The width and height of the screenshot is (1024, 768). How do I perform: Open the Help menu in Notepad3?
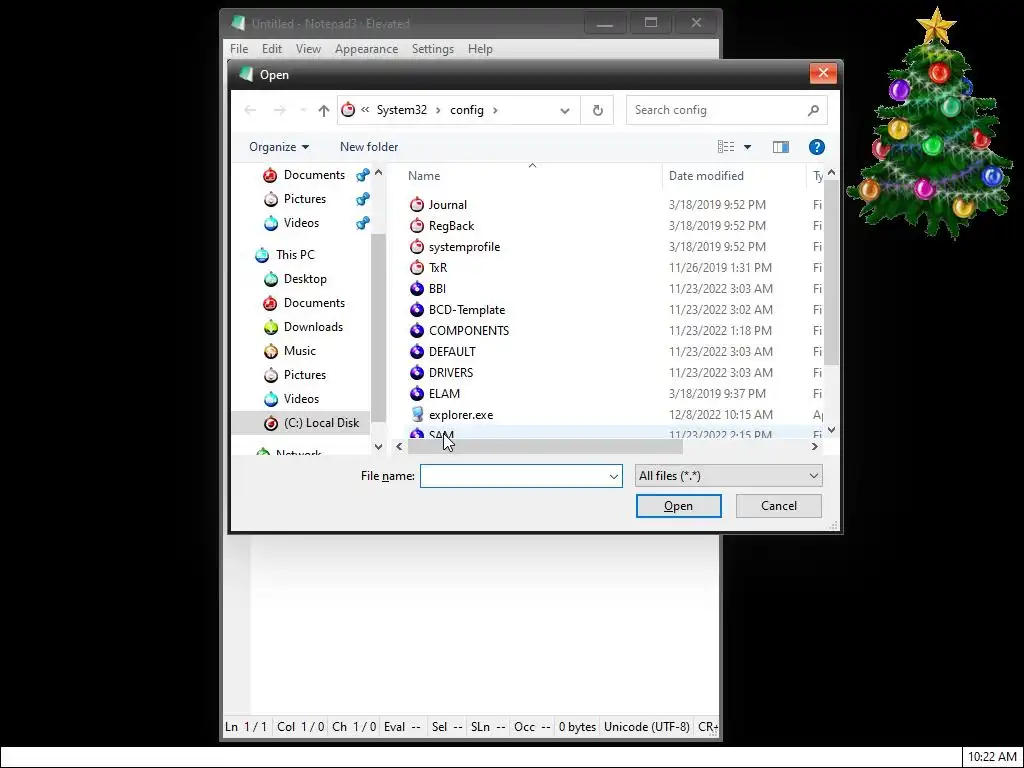480,49
